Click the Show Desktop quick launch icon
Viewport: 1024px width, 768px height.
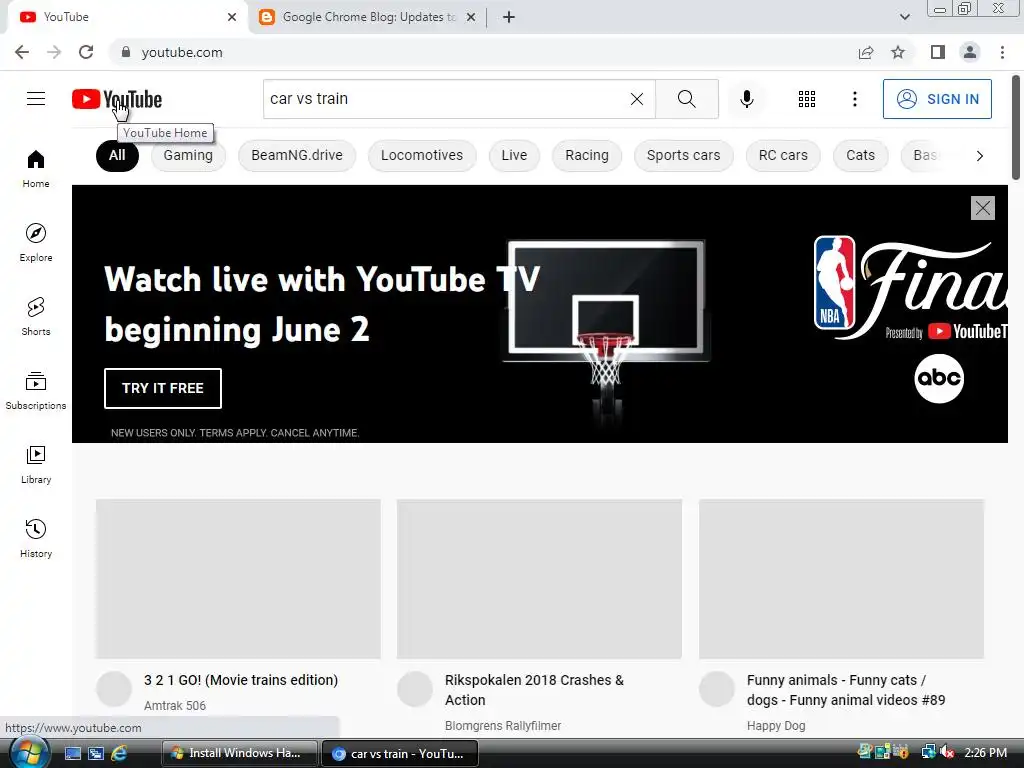point(73,753)
